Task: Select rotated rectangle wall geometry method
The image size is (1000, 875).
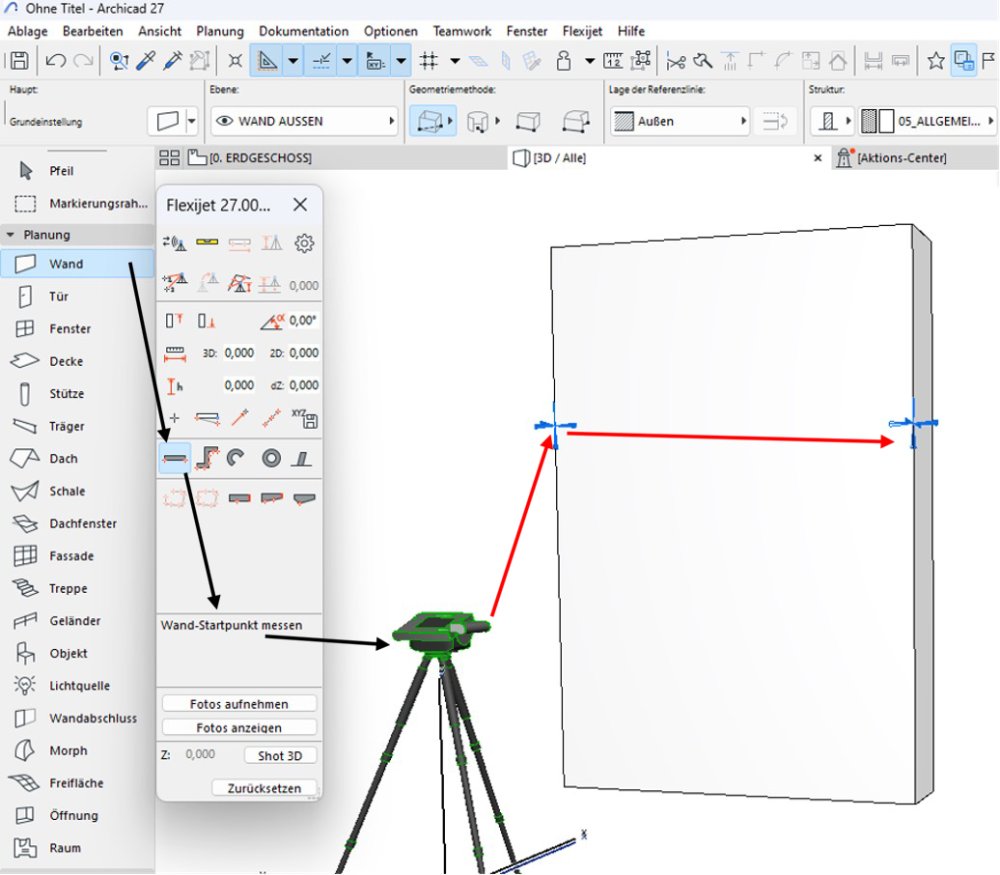Action: [x=575, y=121]
